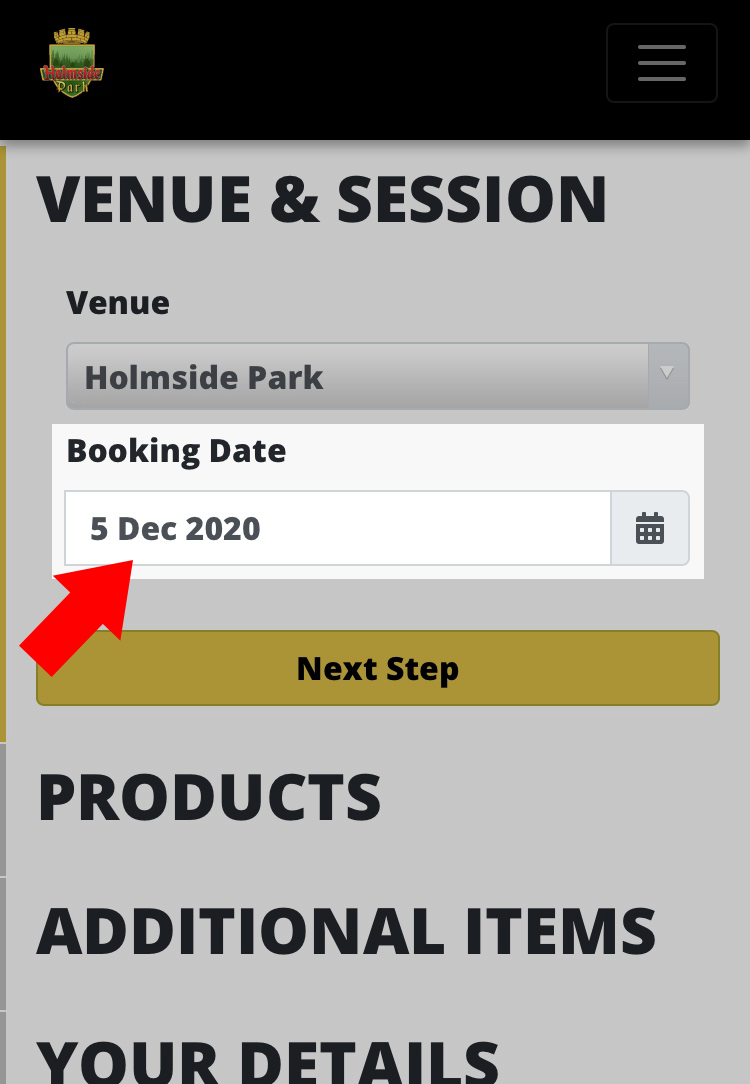Click the grey step marker beside Products

coord(3,810)
